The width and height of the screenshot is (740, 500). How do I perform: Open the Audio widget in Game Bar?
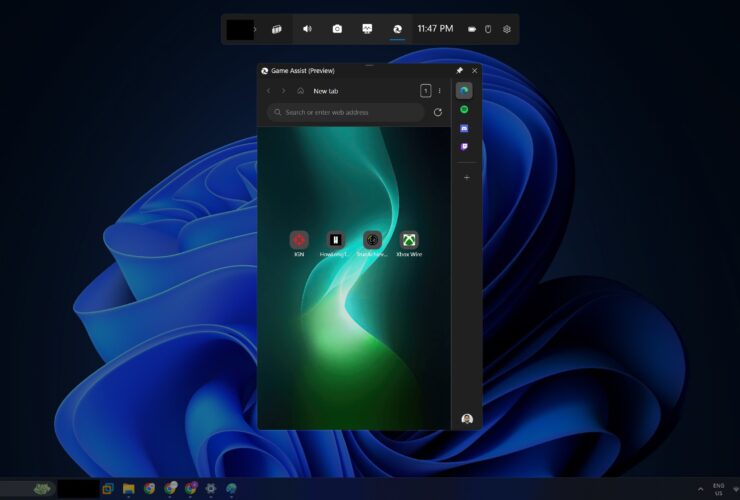[x=307, y=29]
